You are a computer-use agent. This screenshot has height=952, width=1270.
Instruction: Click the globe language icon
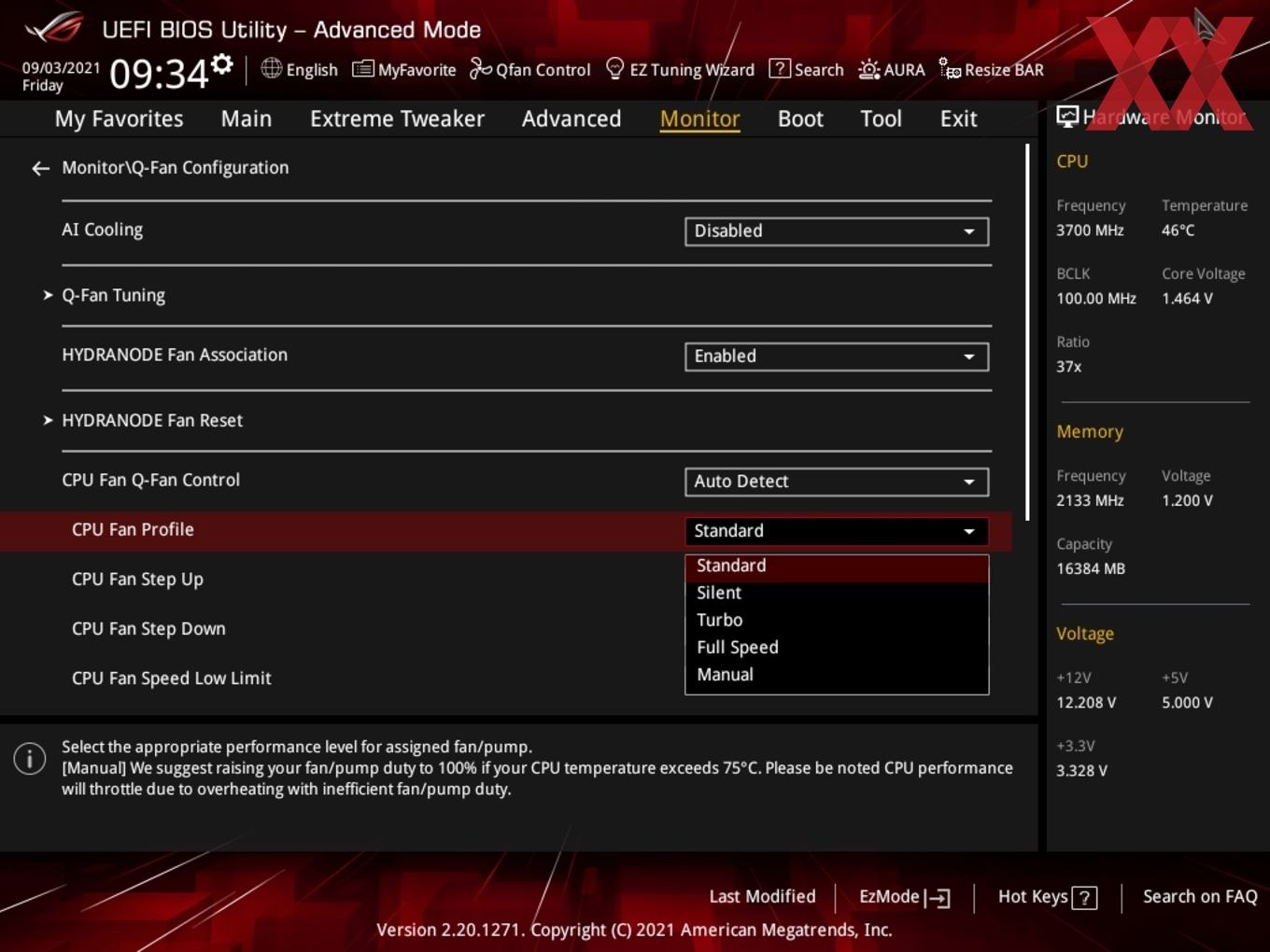pos(271,68)
